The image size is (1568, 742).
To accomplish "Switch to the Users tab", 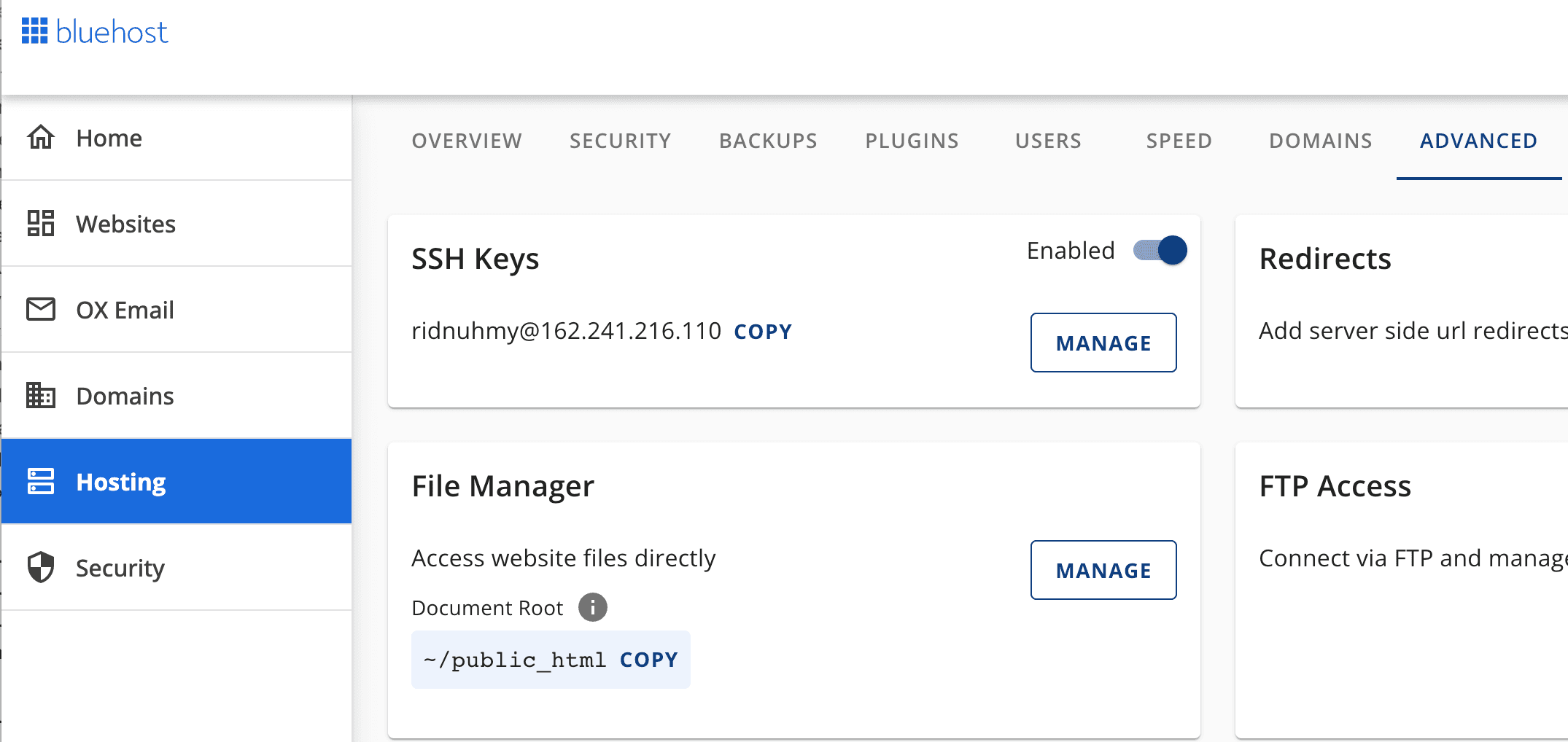I will coord(1048,141).
